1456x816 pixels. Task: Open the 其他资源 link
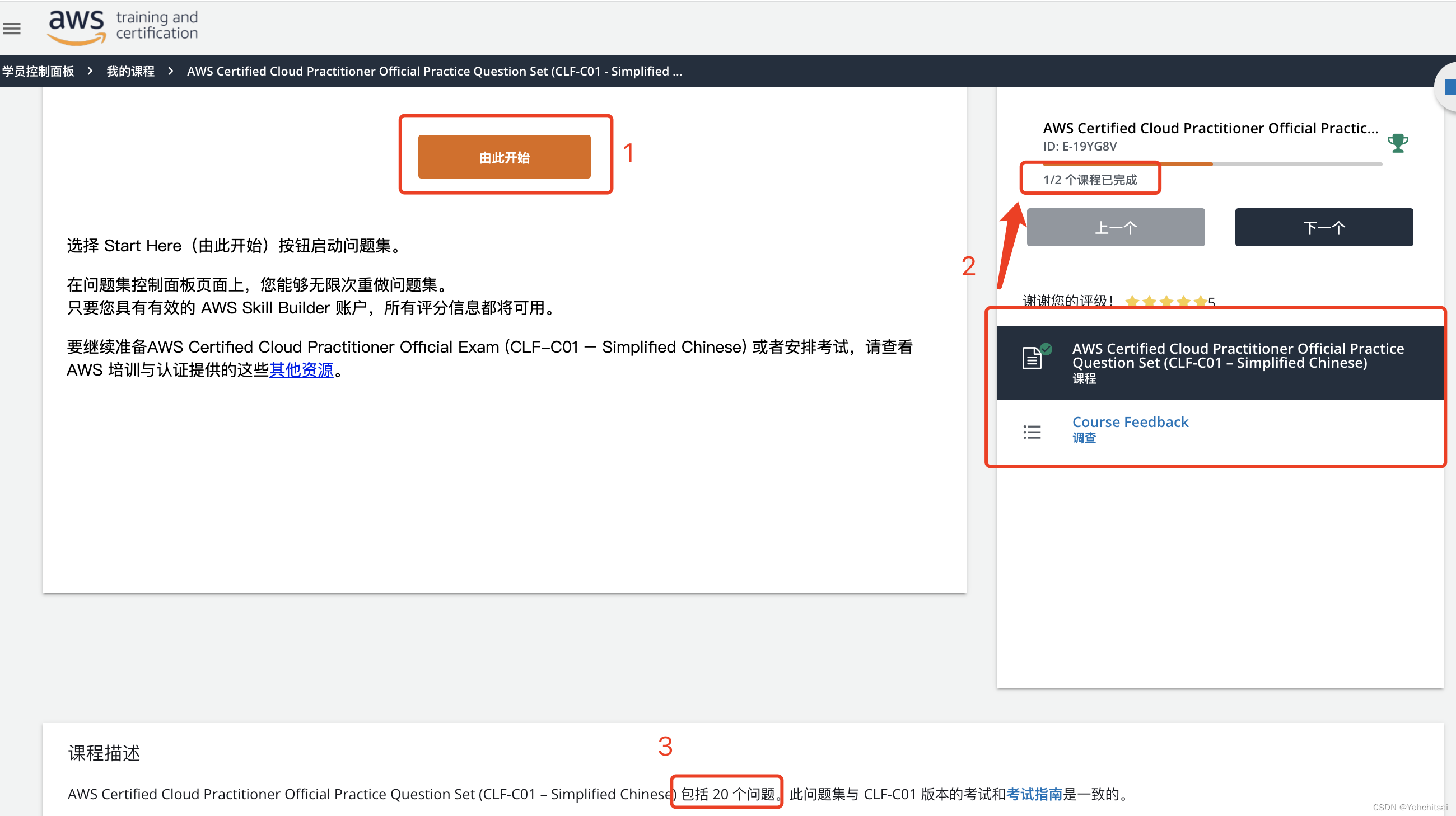point(301,370)
